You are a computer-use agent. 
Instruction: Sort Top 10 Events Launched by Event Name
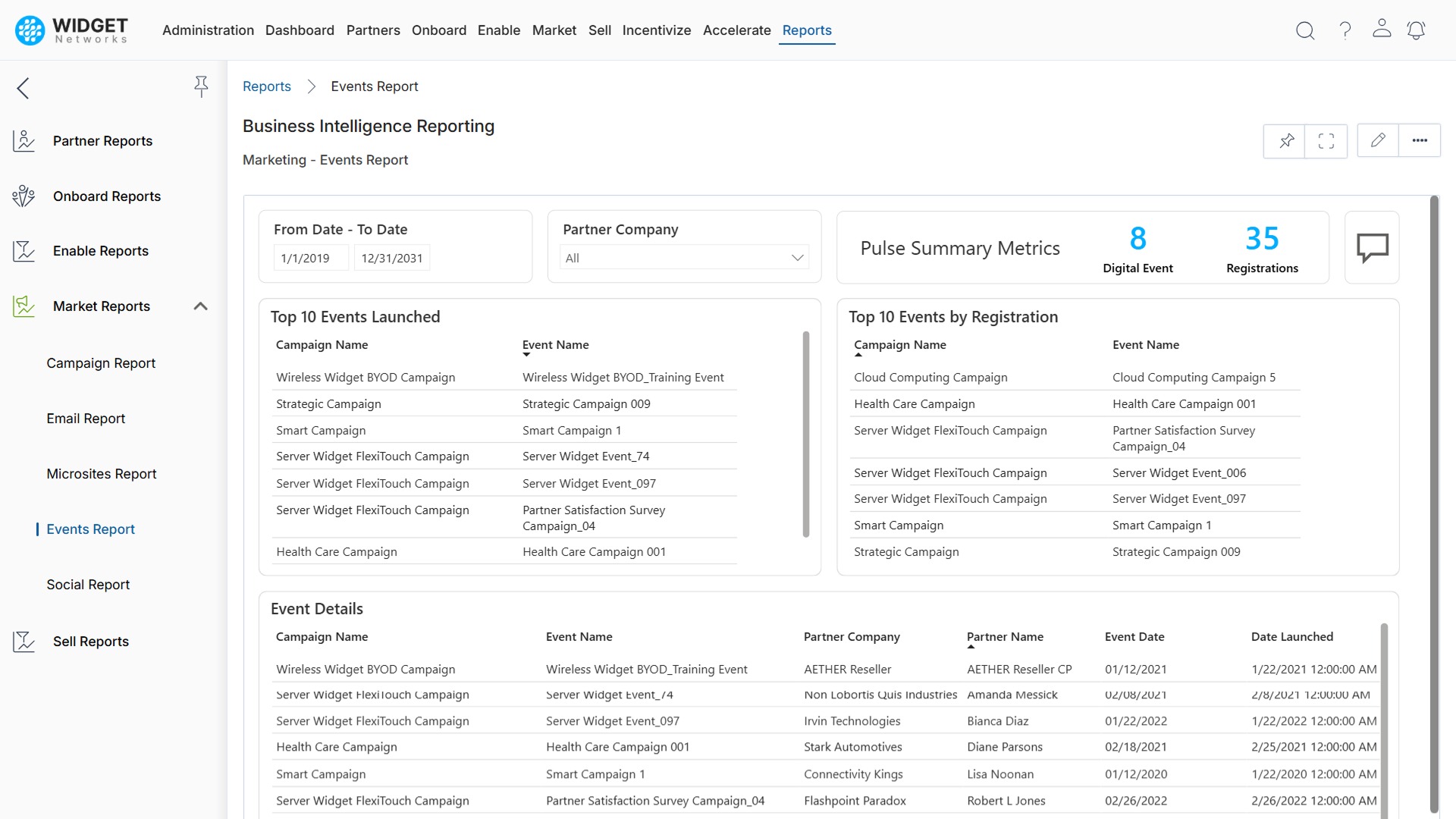pos(556,345)
